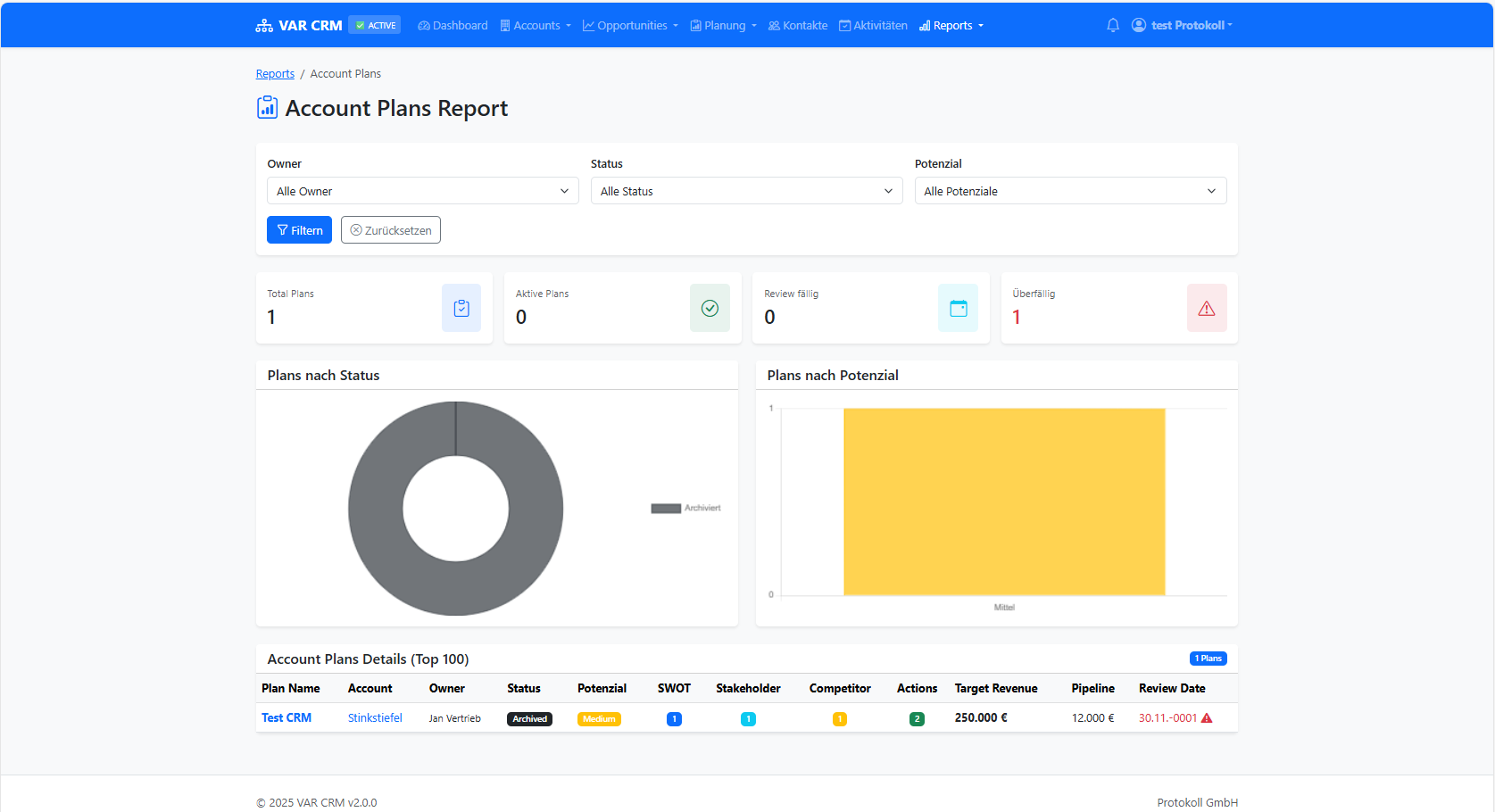Expand the Alle Status dropdown
Screen dimensions: 1495x812
[746, 191]
